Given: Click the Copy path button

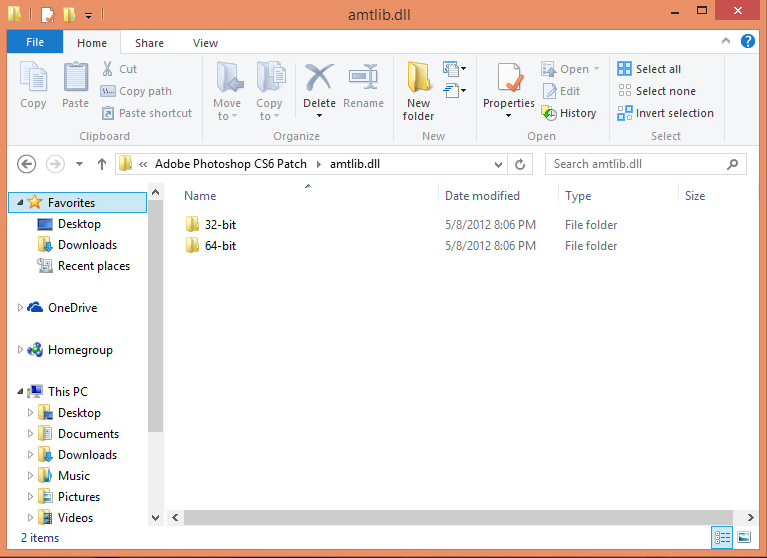Looking at the screenshot, I should click(x=136, y=91).
